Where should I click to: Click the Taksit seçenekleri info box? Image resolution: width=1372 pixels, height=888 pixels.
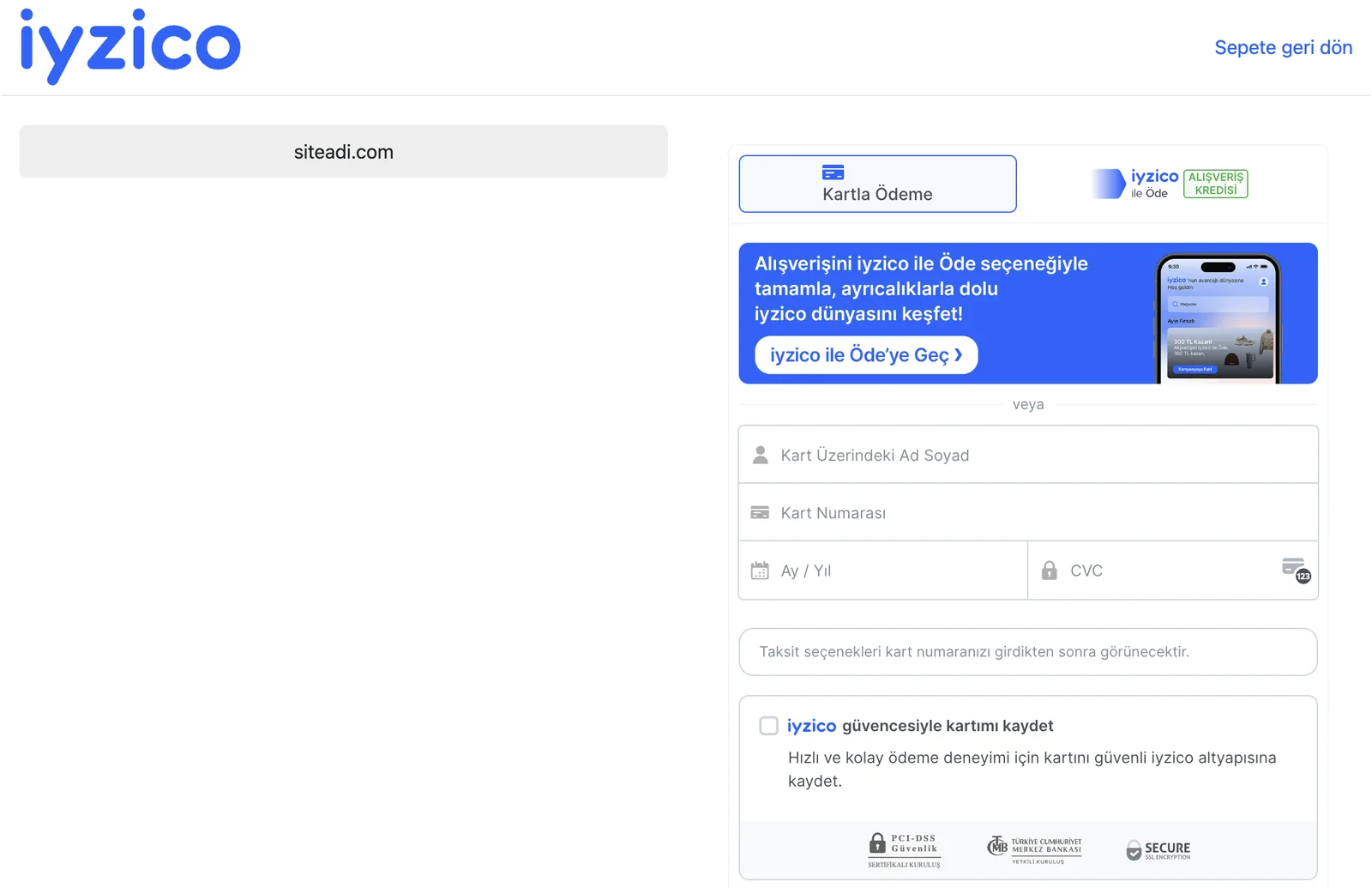[x=1028, y=652]
